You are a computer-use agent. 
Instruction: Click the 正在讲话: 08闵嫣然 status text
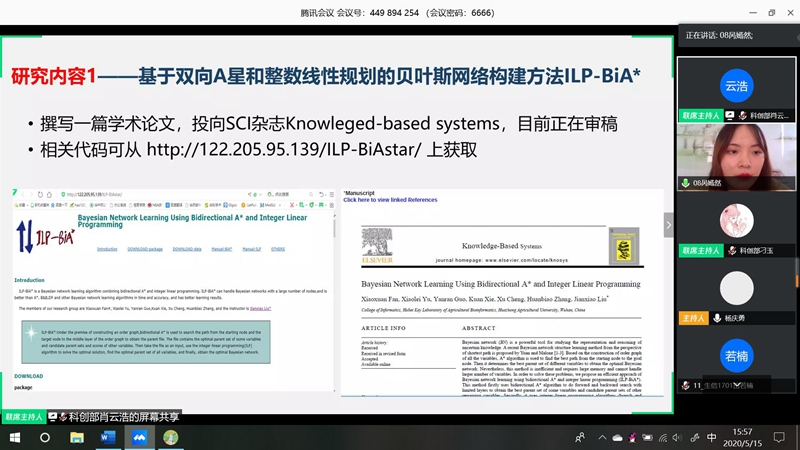pos(719,35)
